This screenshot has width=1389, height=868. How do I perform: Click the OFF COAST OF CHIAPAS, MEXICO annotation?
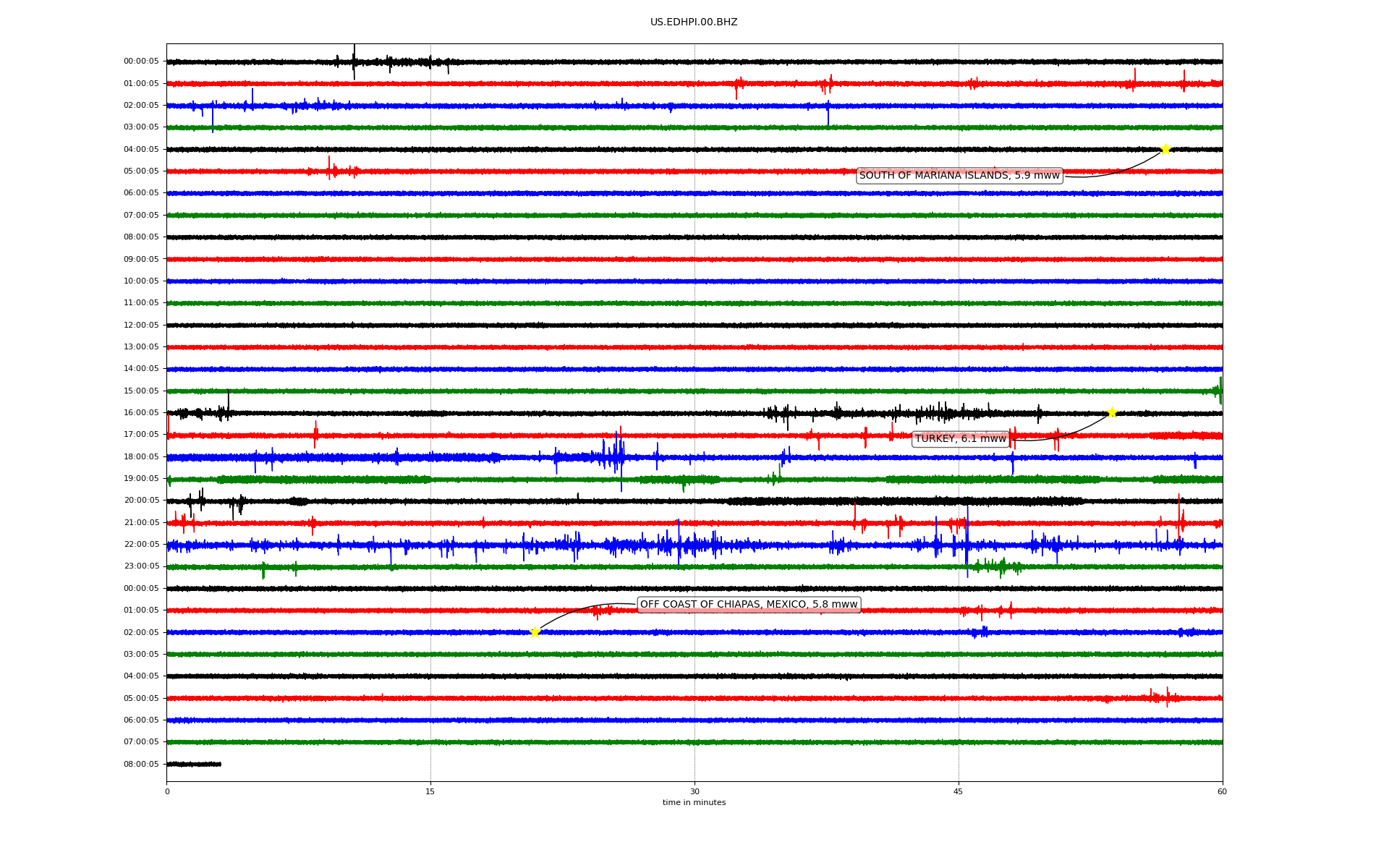tap(749, 605)
